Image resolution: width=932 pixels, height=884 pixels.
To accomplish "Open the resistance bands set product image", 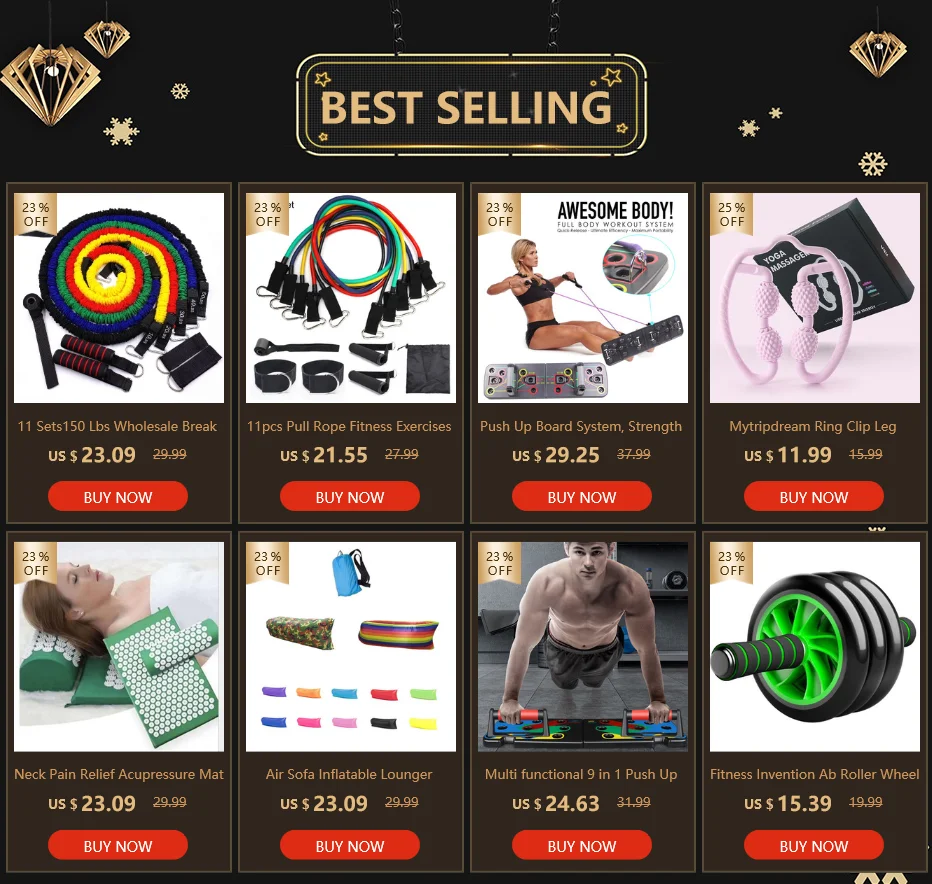I will tap(119, 298).
